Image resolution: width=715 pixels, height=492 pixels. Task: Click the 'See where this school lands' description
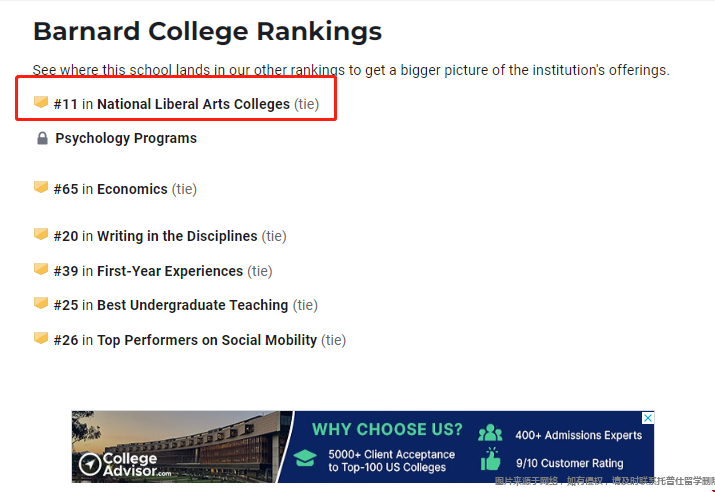click(x=351, y=70)
